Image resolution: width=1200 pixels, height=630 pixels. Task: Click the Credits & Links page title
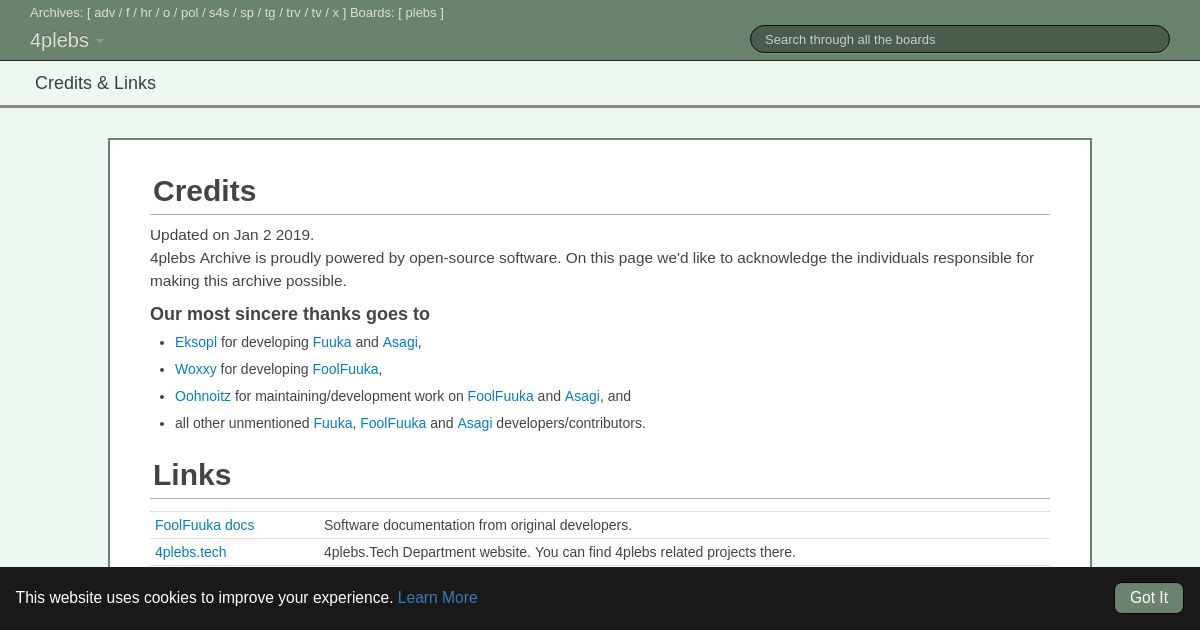(96, 83)
